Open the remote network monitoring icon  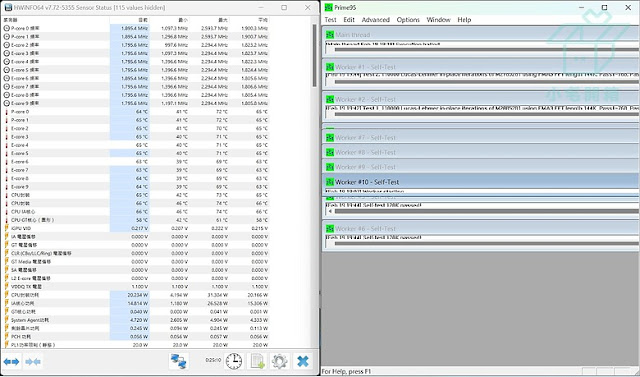pos(179,361)
